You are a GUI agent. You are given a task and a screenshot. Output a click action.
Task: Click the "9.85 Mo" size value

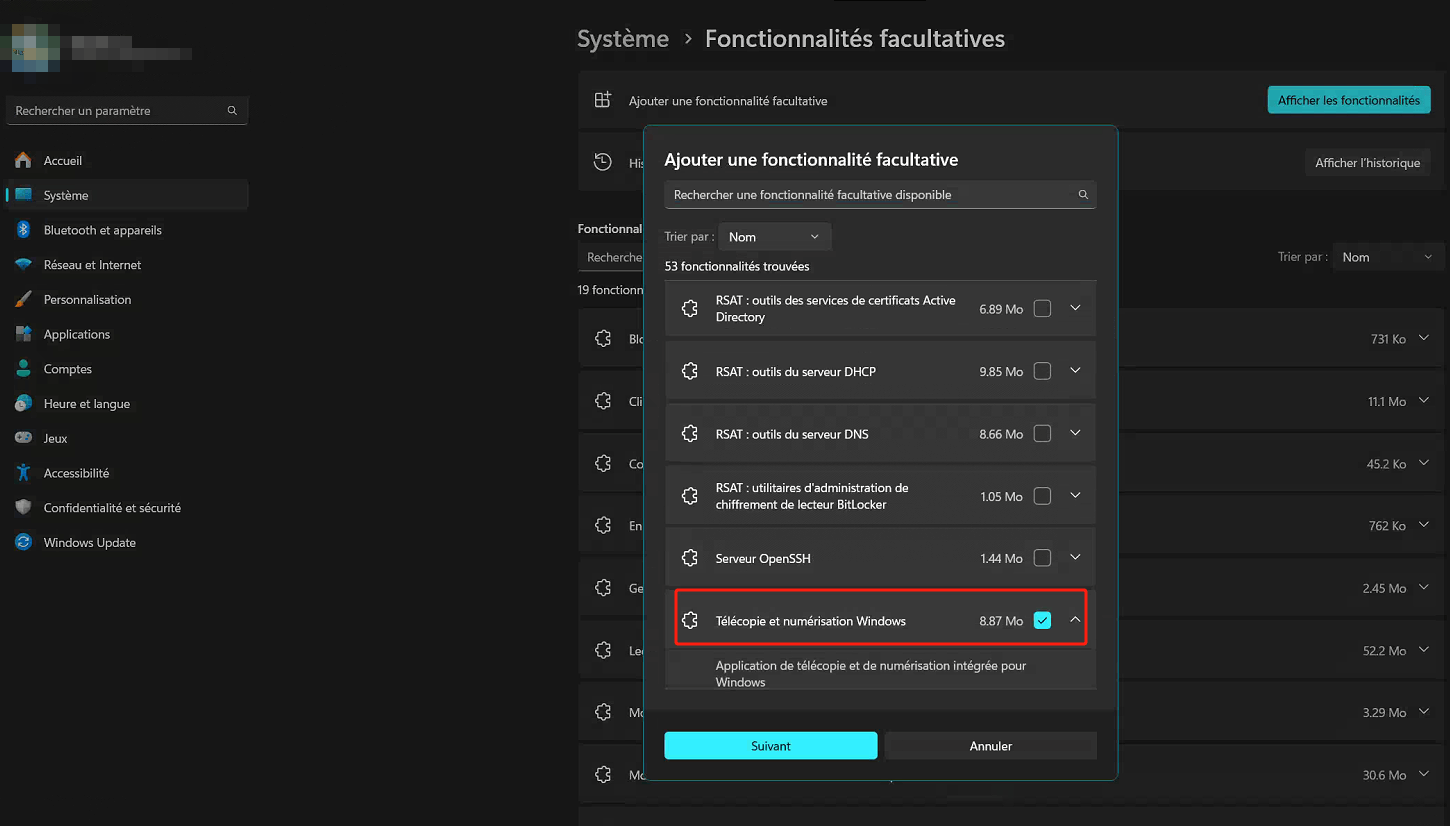pos(1001,372)
